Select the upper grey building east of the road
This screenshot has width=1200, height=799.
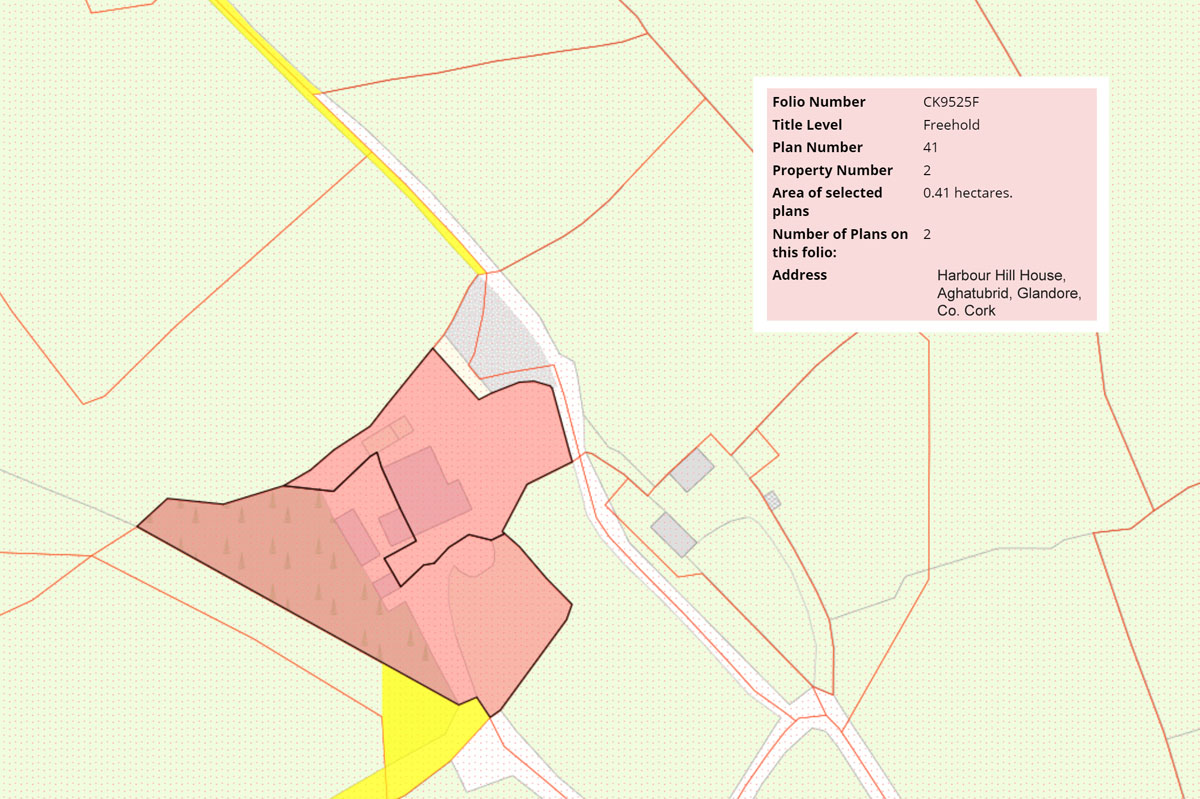point(691,470)
